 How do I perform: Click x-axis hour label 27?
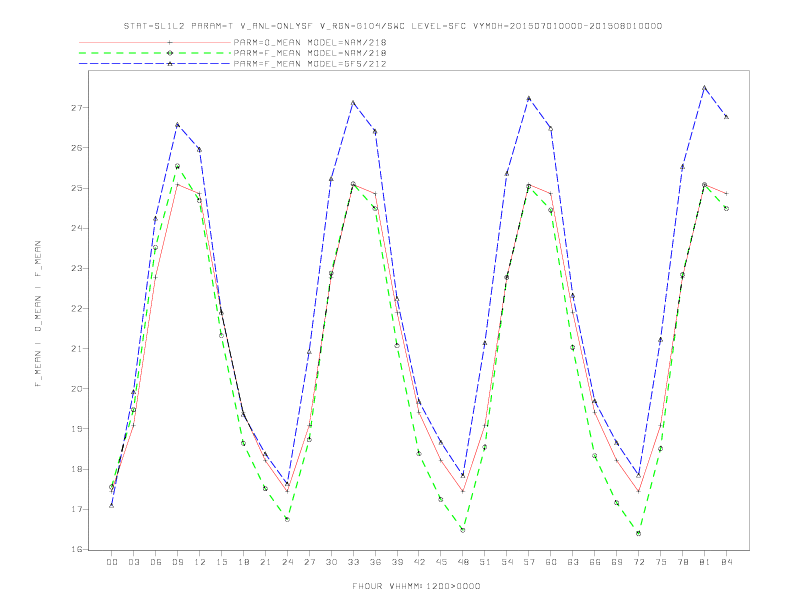click(x=309, y=562)
